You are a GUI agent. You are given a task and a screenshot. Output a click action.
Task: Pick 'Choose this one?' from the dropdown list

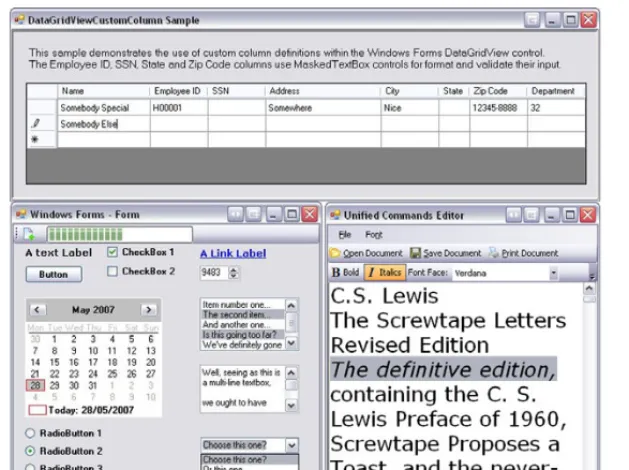(x=250, y=460)
